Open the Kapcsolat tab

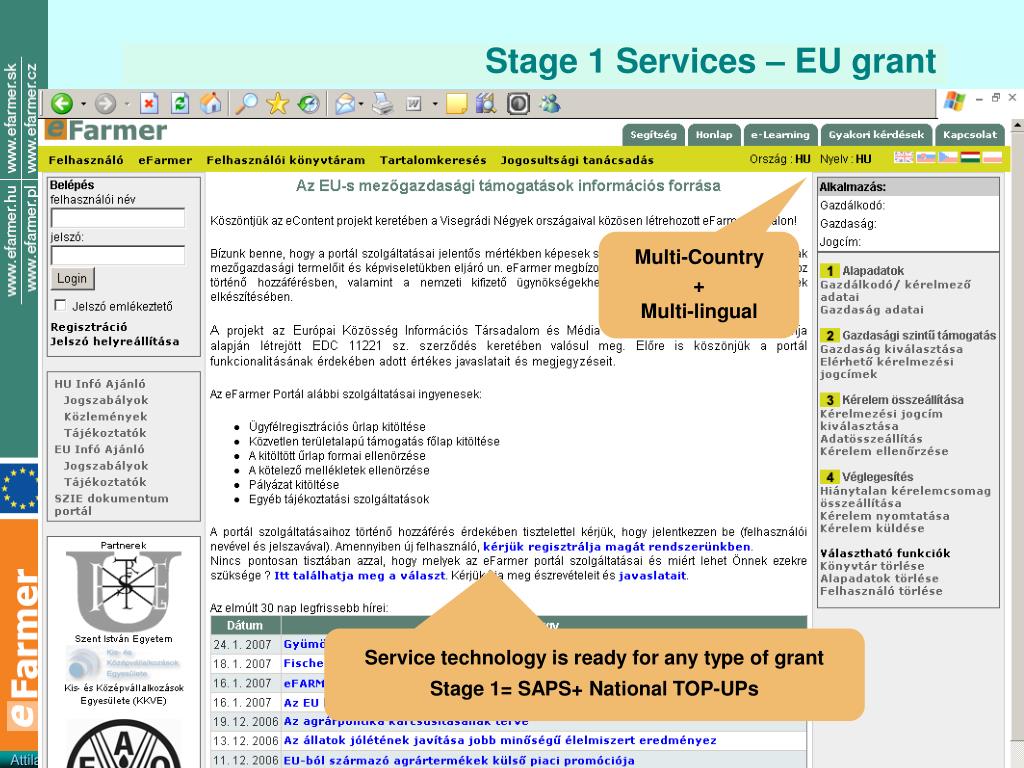(970, 135)
